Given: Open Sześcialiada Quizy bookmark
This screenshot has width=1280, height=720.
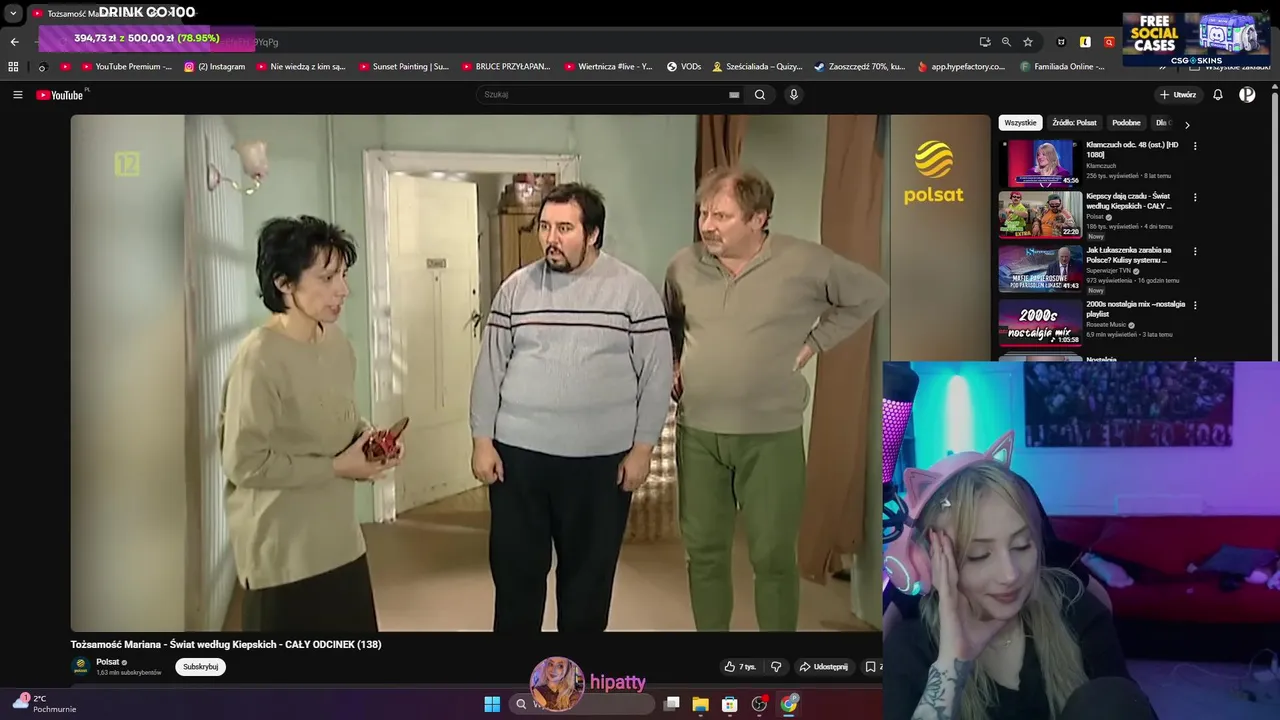Looking at the screenshot, I should coord(757,67).
